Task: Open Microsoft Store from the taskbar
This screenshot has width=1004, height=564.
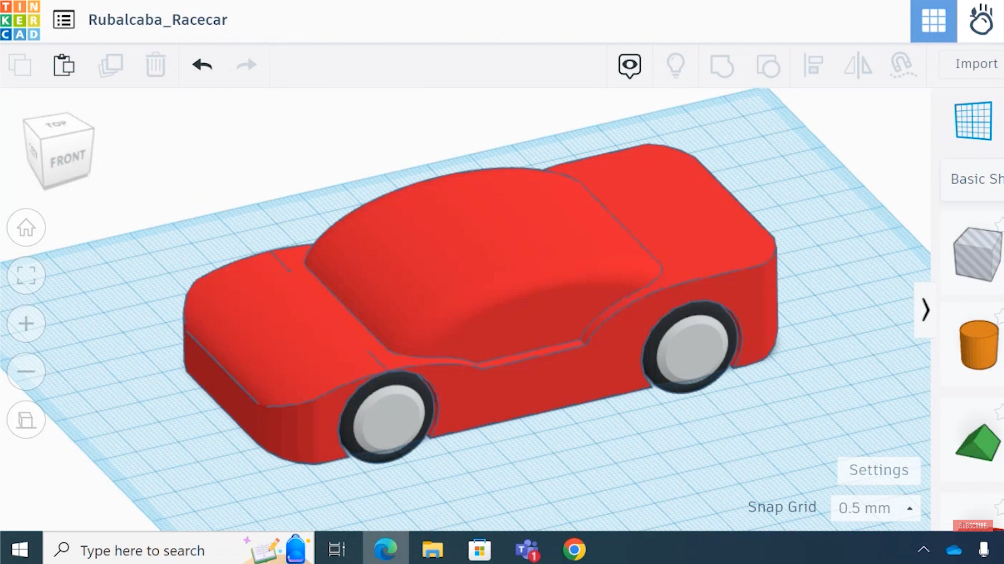Action: [x=479, y=549]
